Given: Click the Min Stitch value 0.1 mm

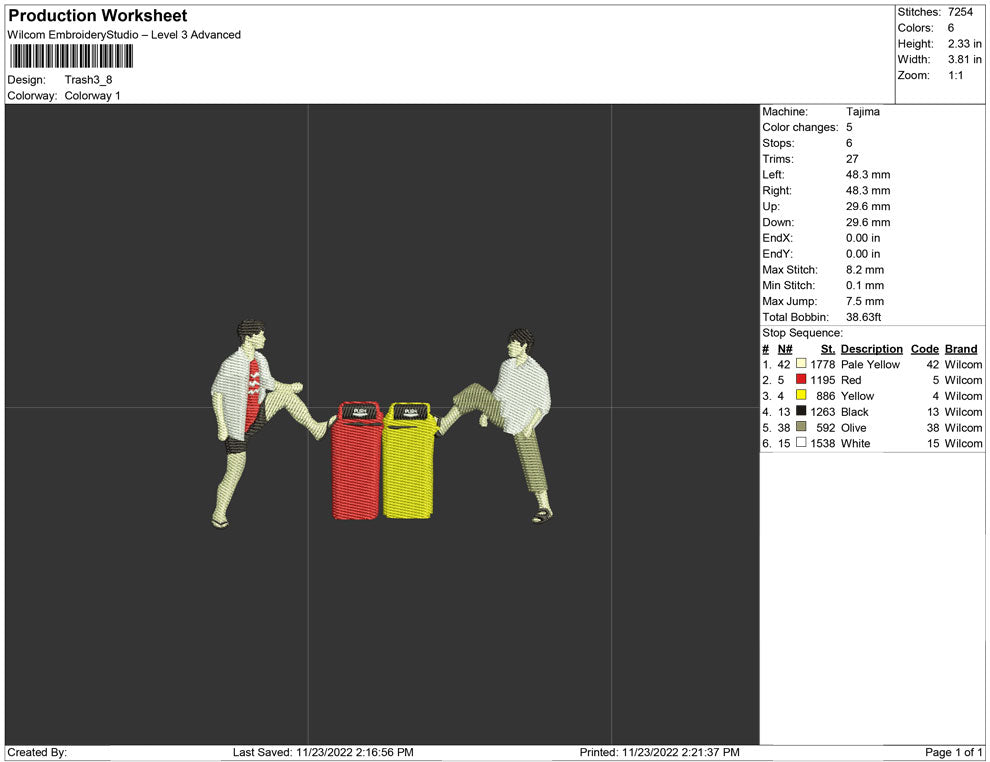Looking at the screenshot, I should click(x=864, y=285).
